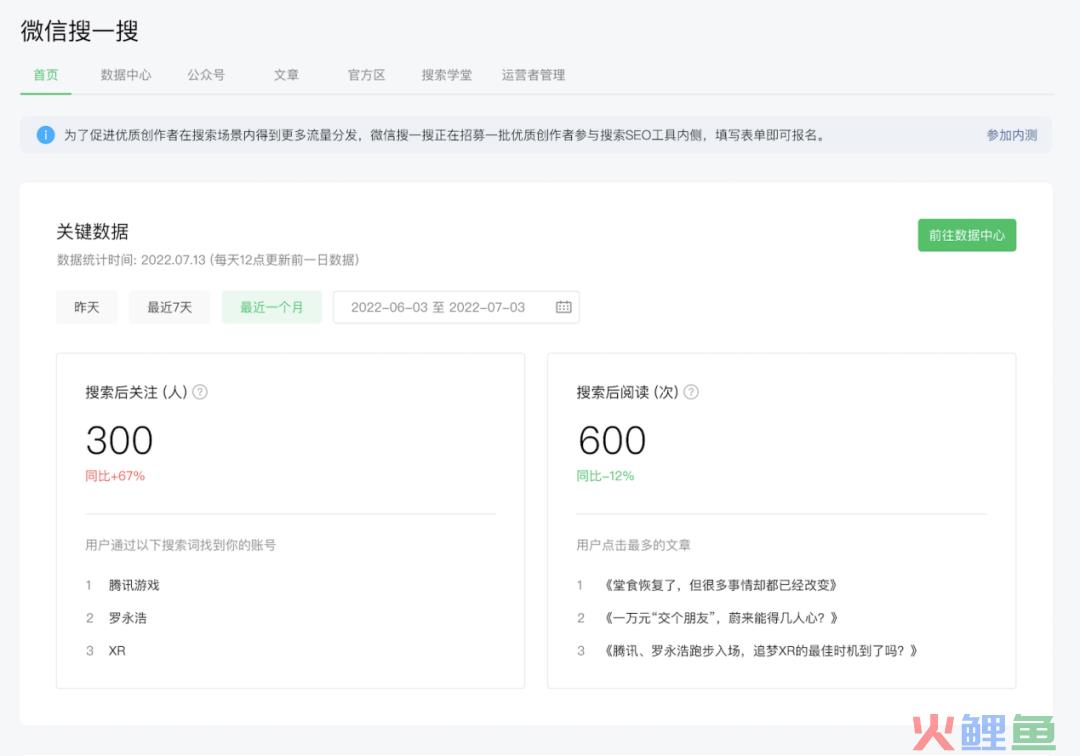Click the 前往数据中心 button

[966, 235]
